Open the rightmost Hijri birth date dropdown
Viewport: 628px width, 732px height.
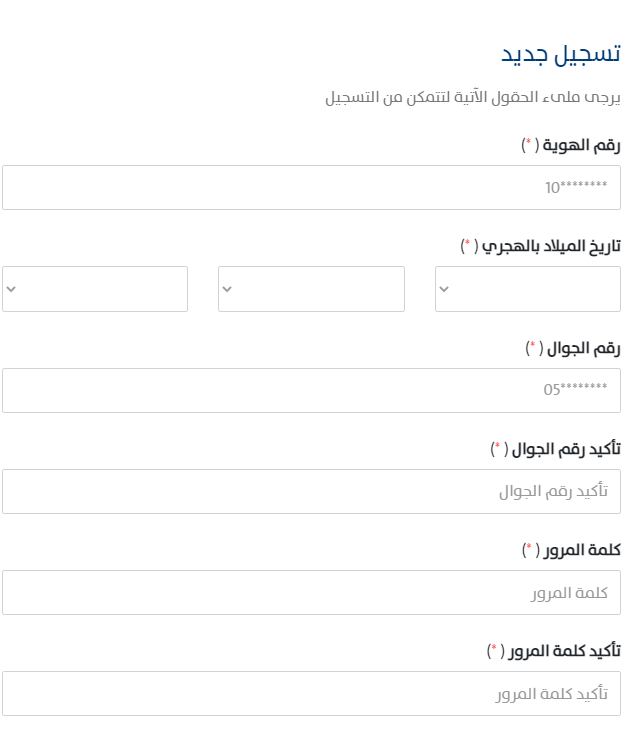click(x=528, y=289)
